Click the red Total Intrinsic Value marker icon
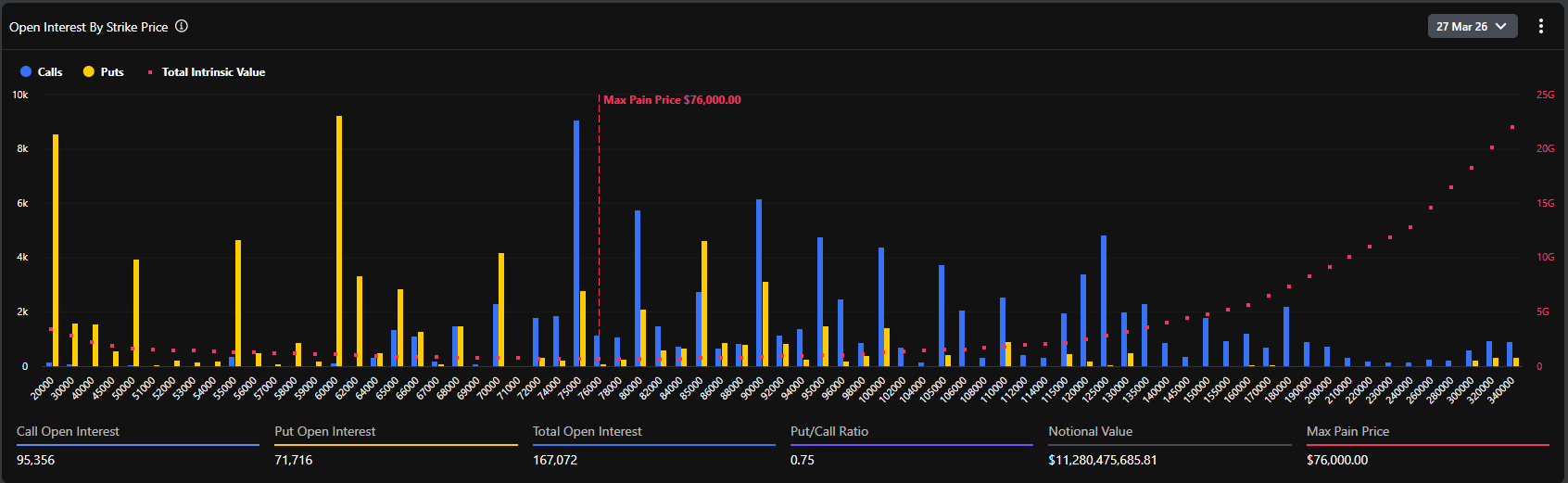Screen dimensions: 1568x483 150,71
